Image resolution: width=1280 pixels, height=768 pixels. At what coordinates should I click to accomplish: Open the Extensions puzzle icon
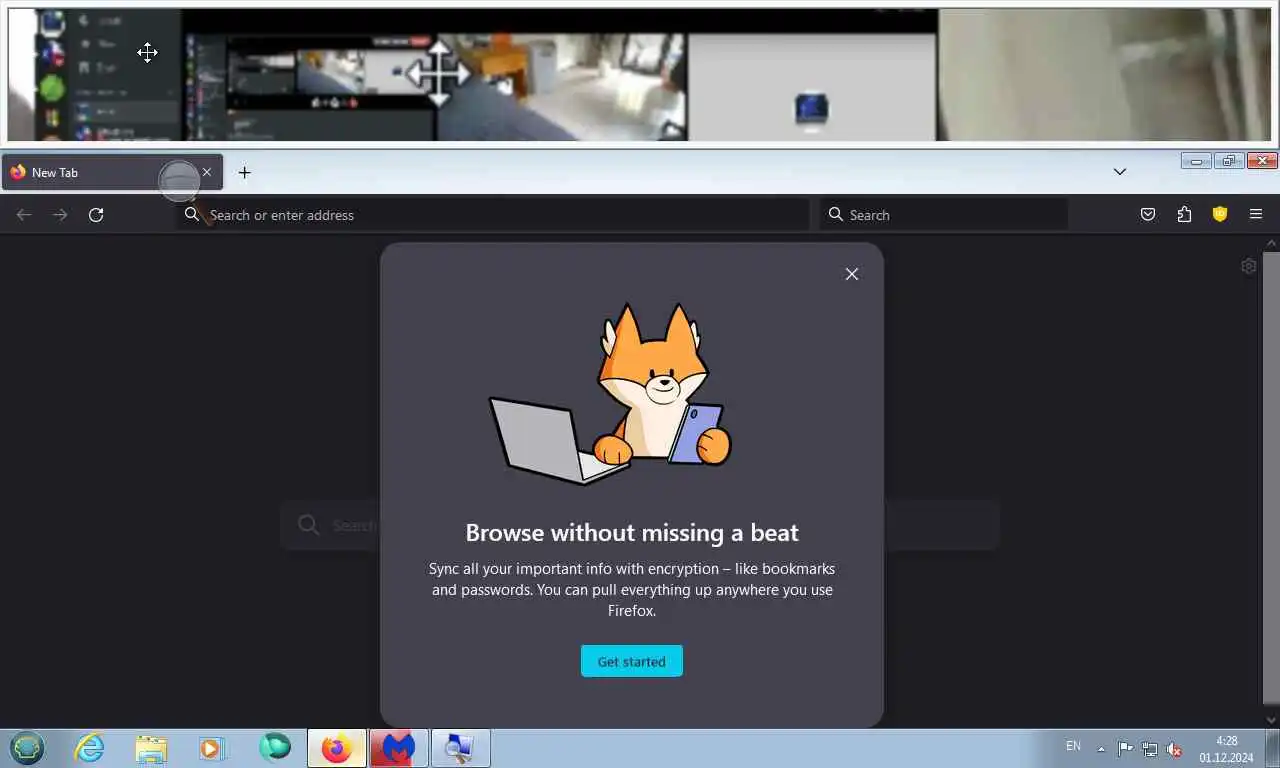pos(1184,214)
